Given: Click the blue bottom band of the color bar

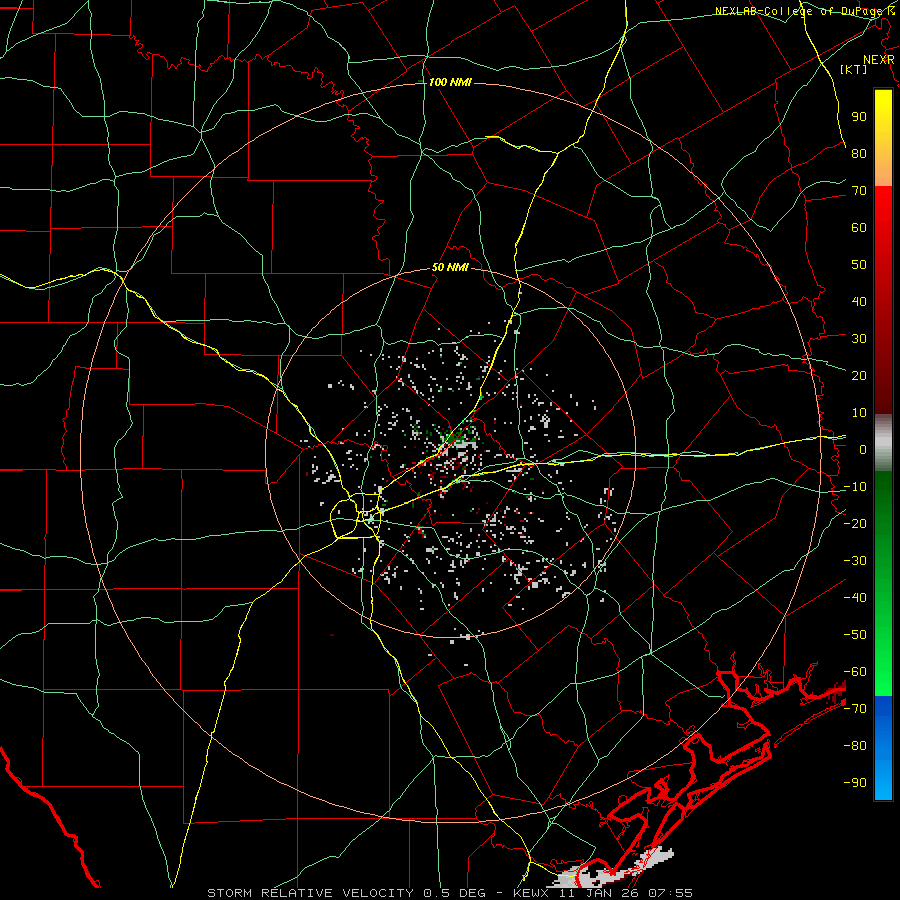Looking at the screenshot, I should [x=883, y=748].
